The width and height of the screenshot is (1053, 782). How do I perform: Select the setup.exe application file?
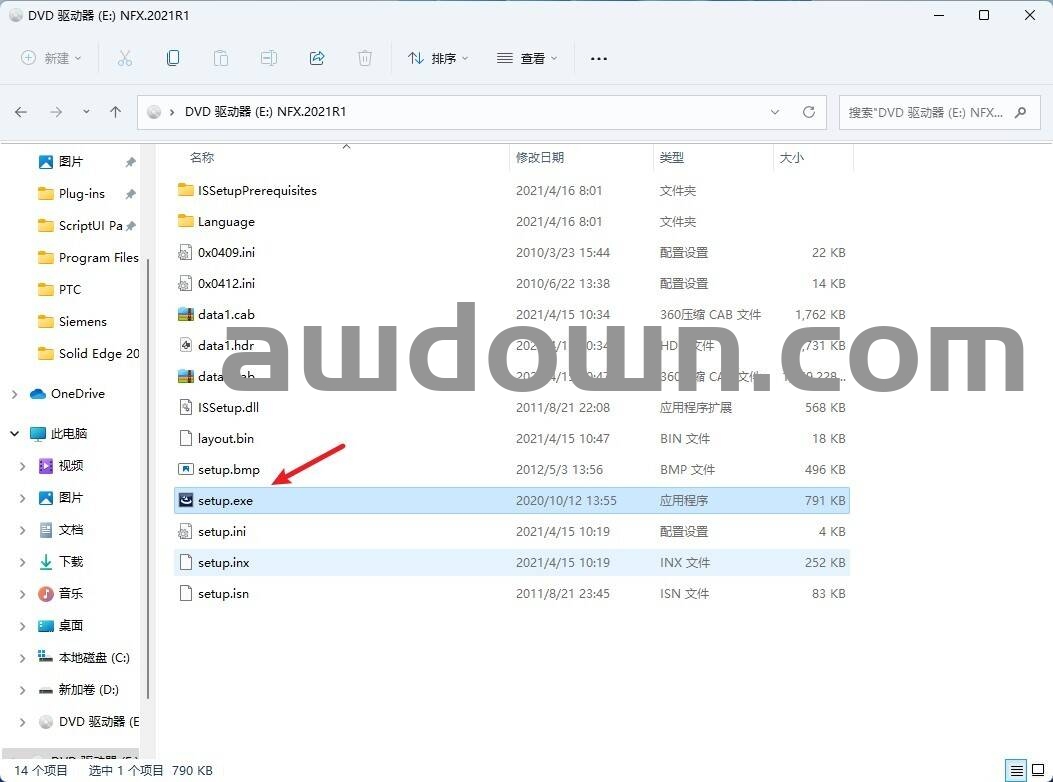click(225, 500)
